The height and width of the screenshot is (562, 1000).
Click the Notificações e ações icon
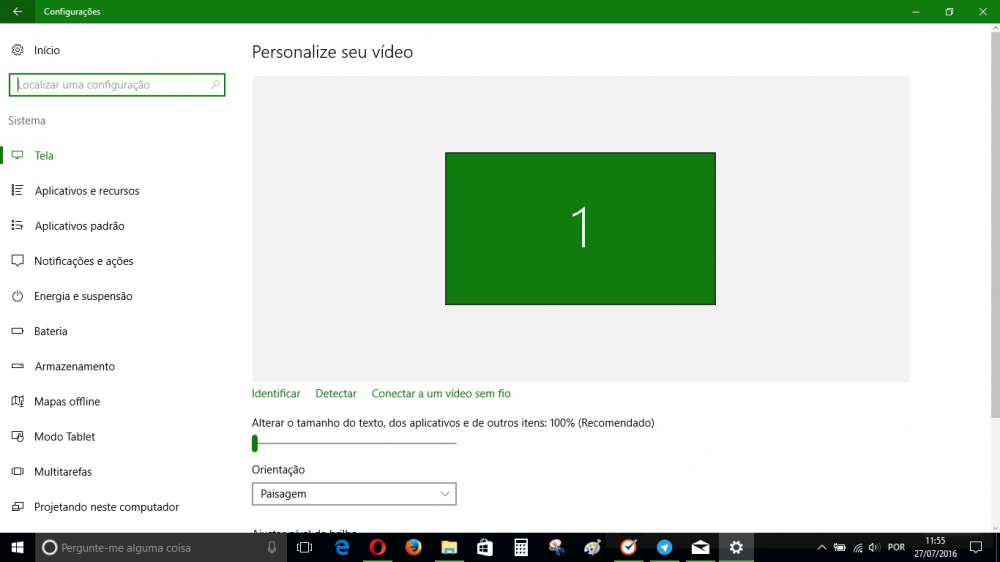17,261
